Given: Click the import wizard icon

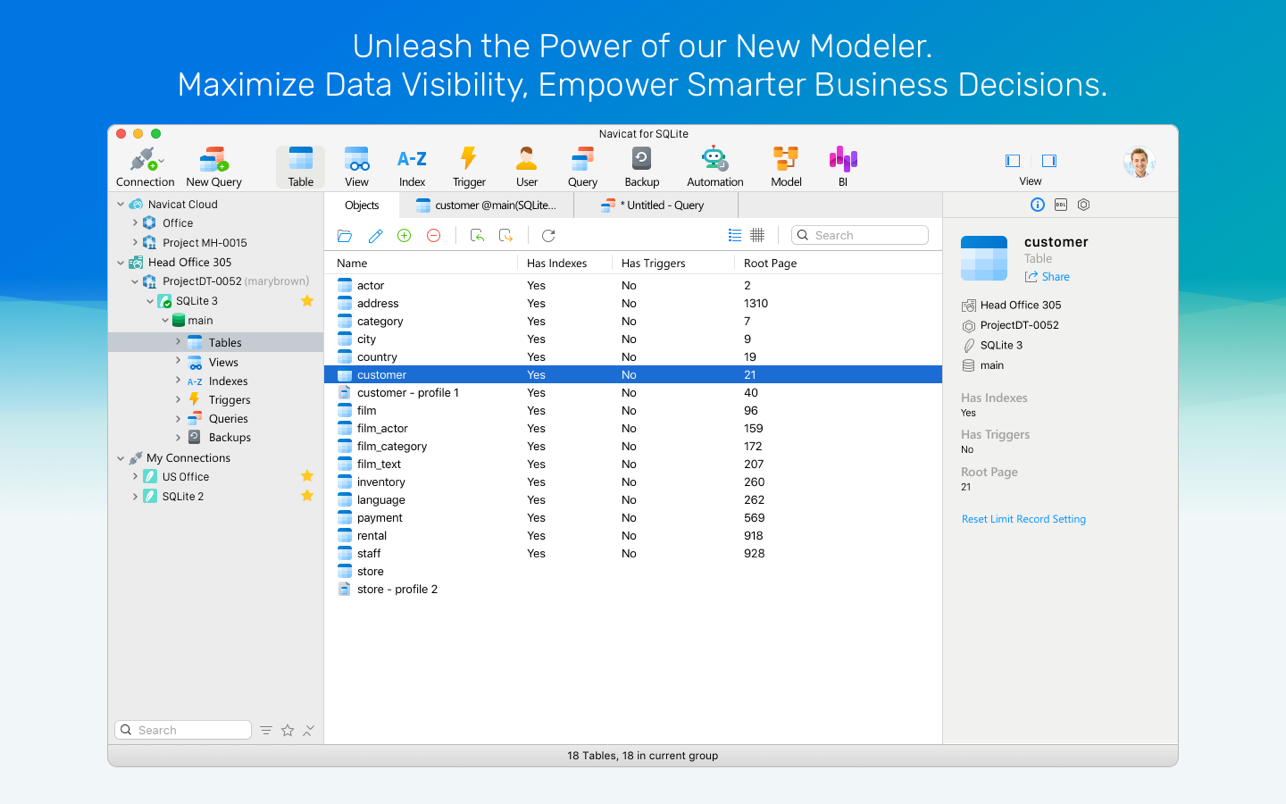Looking at the screenshot, I should point(477,235).
